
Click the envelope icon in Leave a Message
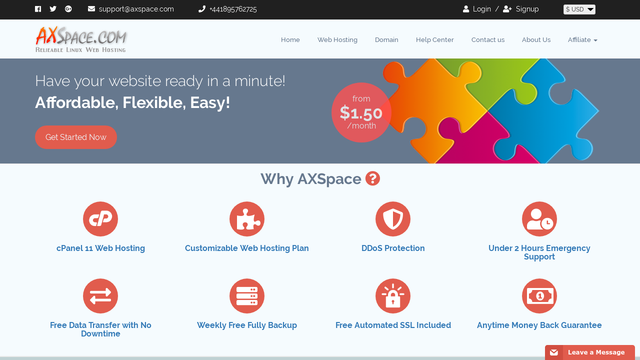[554, 352]
